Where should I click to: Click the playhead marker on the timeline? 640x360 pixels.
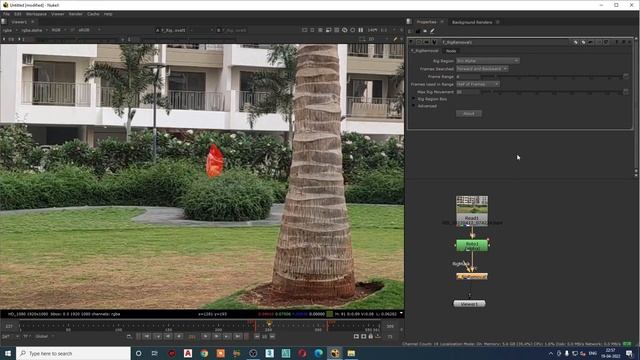point(269,324)
